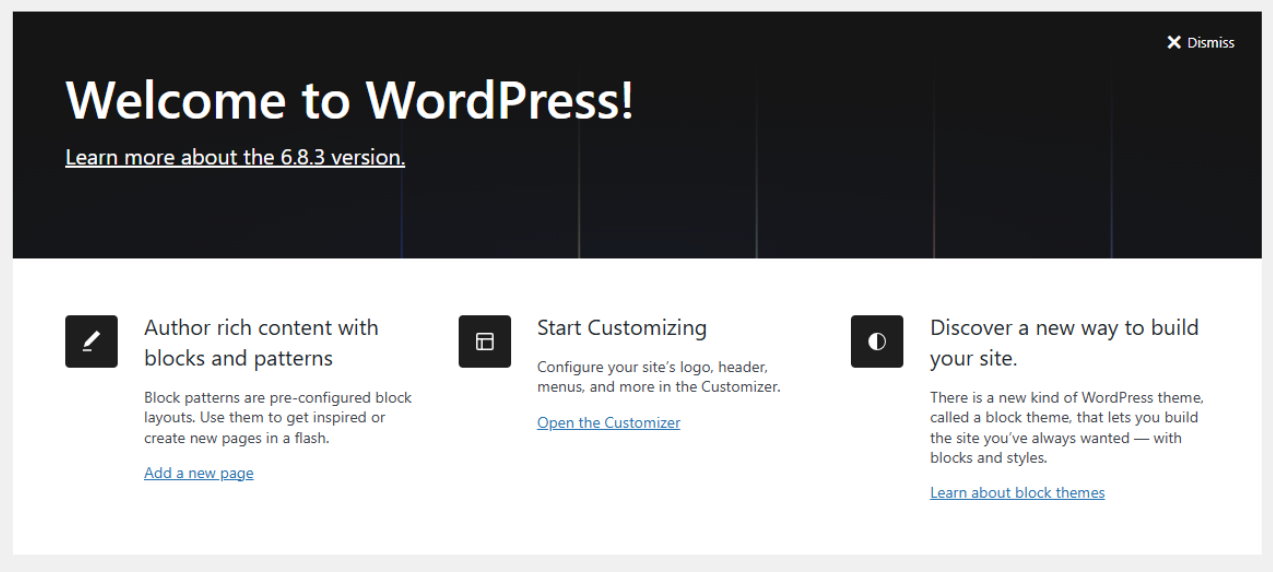Follow the 'Add a new page' link
Viewport: 1273px width, 572px height.
point(198,473)
